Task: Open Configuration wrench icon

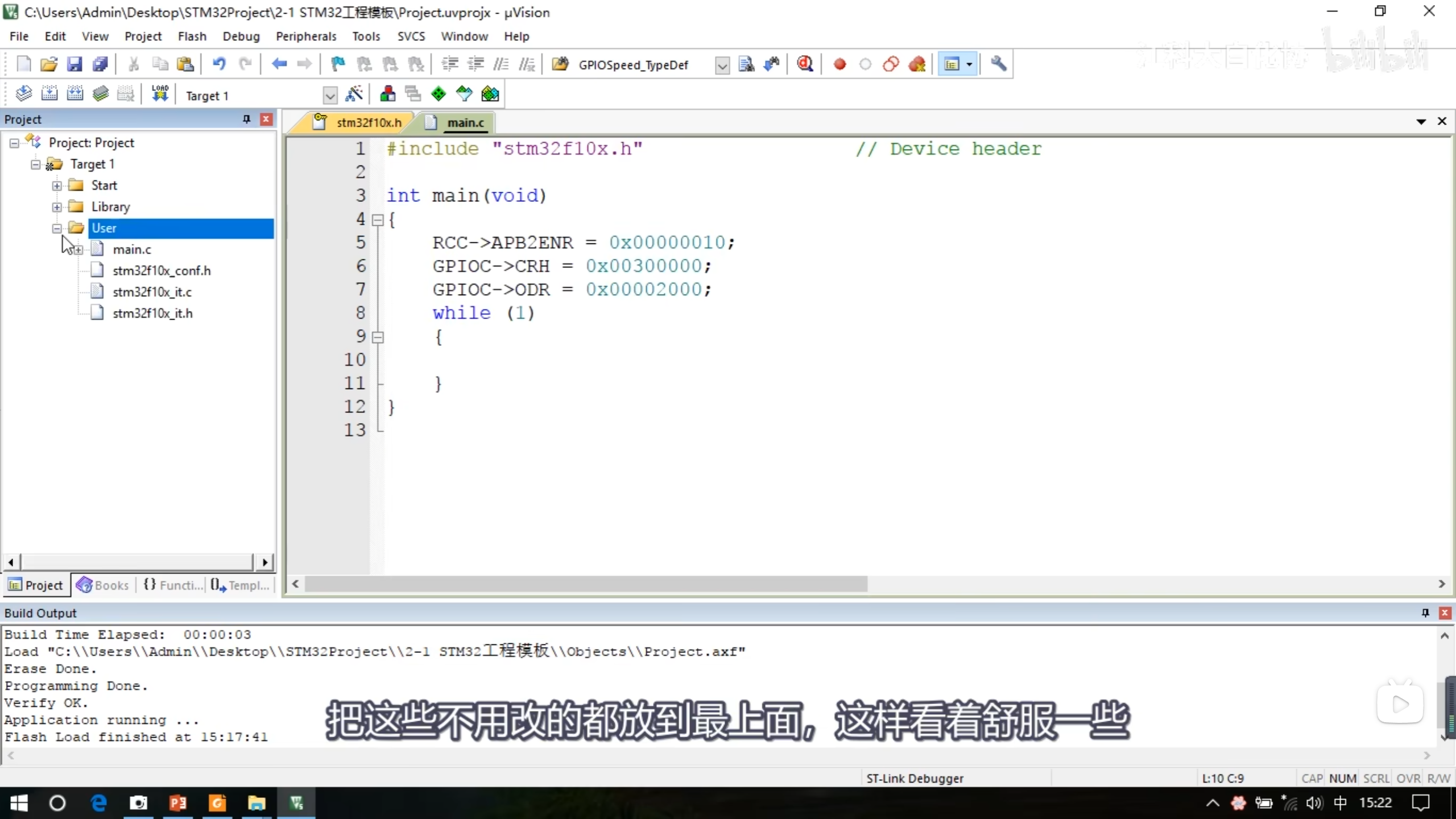Action: (998, 64)
